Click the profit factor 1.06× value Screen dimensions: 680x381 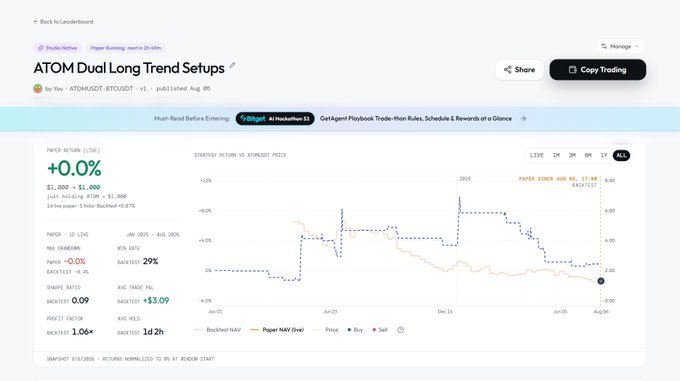tap(82, 332)
